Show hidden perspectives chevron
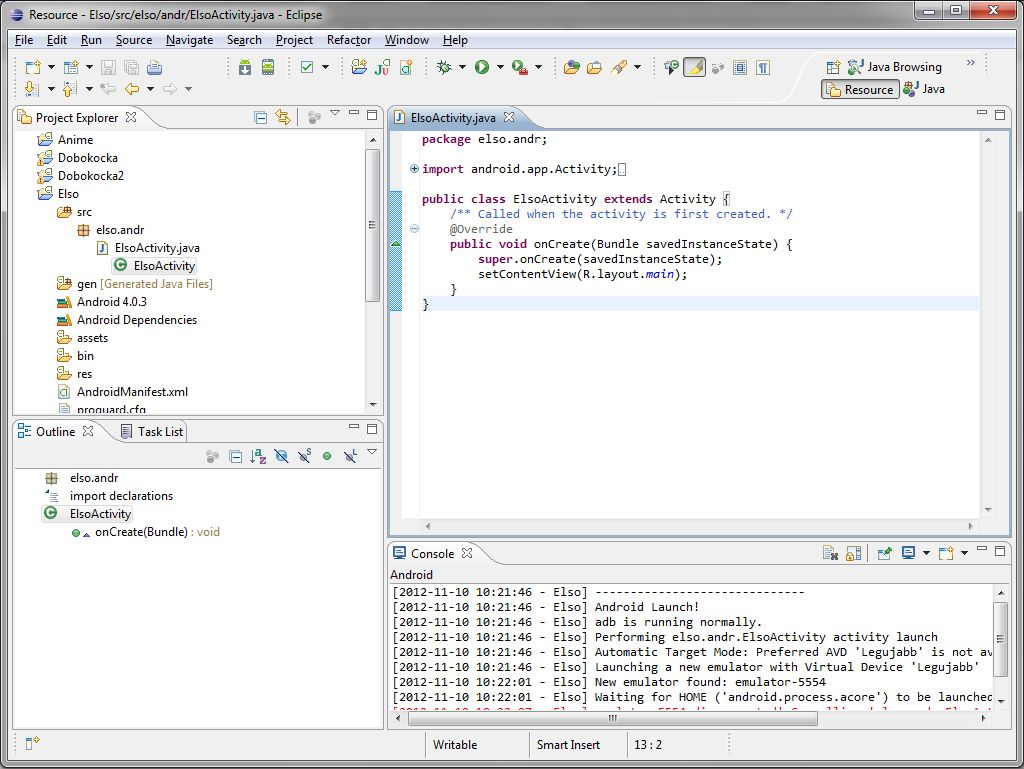This screenshot has height=769, width=1024. click(970, 63)
